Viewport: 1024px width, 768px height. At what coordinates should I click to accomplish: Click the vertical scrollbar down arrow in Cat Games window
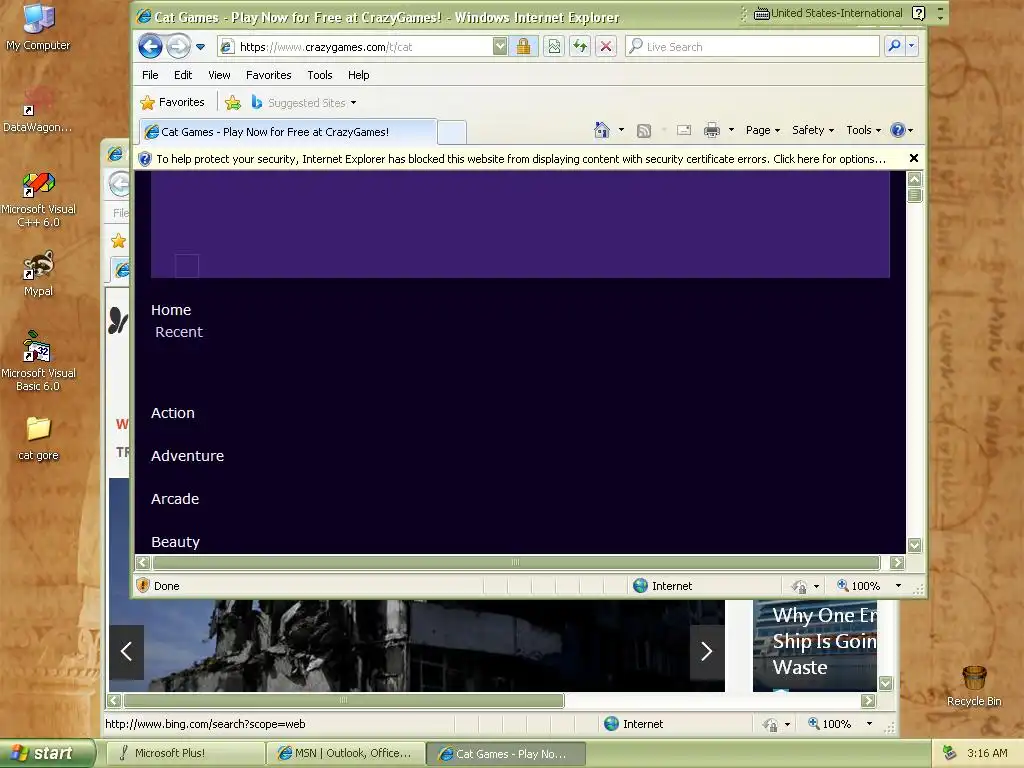point(914,545)
